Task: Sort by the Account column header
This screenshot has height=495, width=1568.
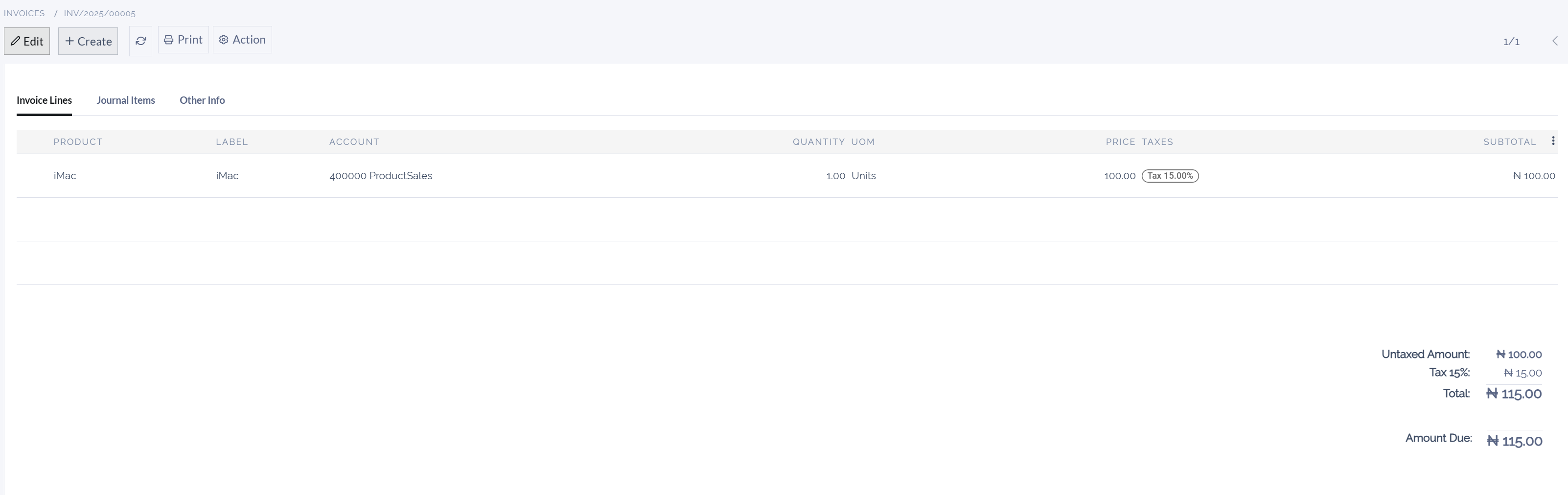Action: [x=354, y=142]
